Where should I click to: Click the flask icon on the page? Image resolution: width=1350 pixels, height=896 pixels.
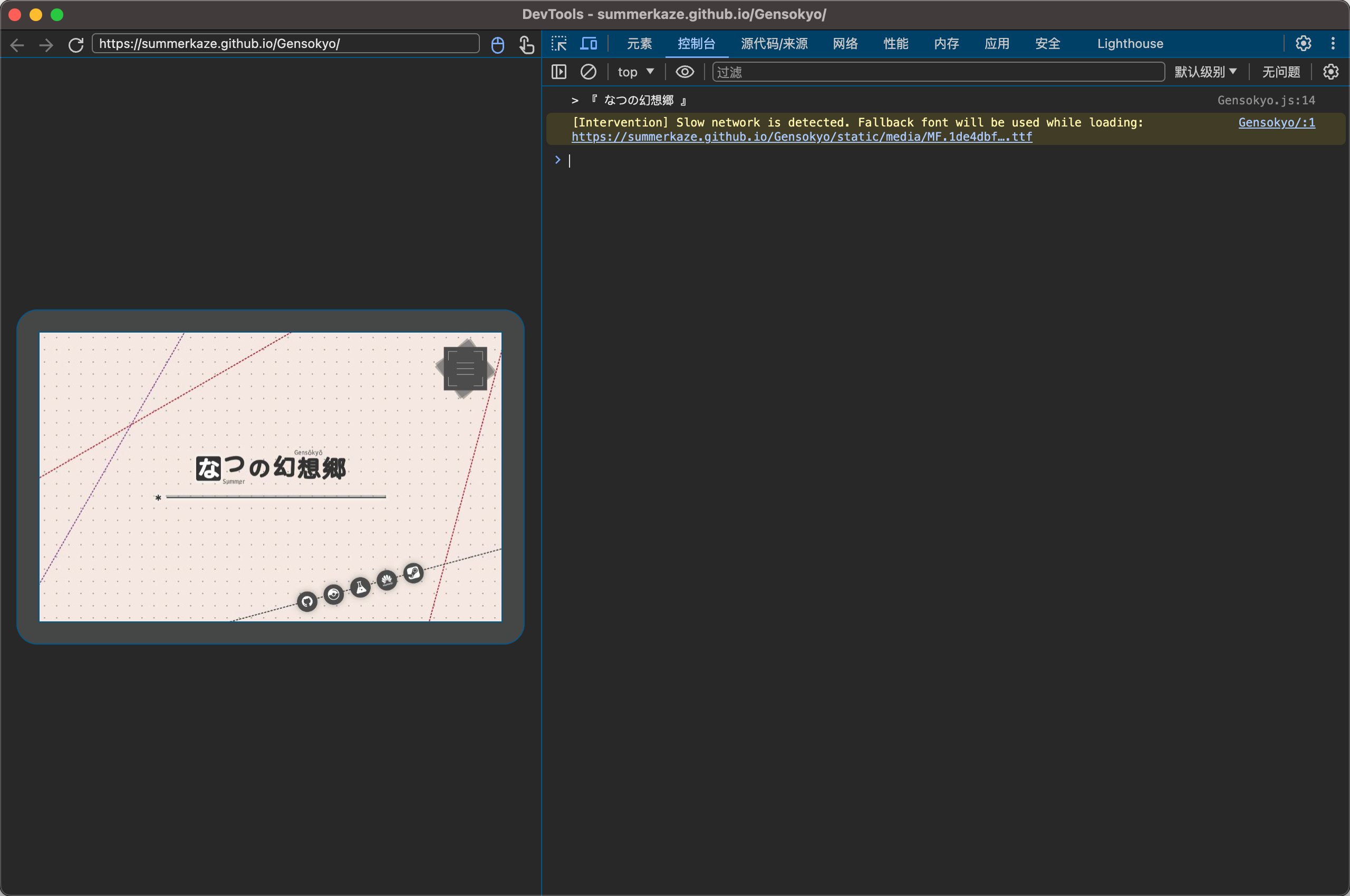(360, 588)
